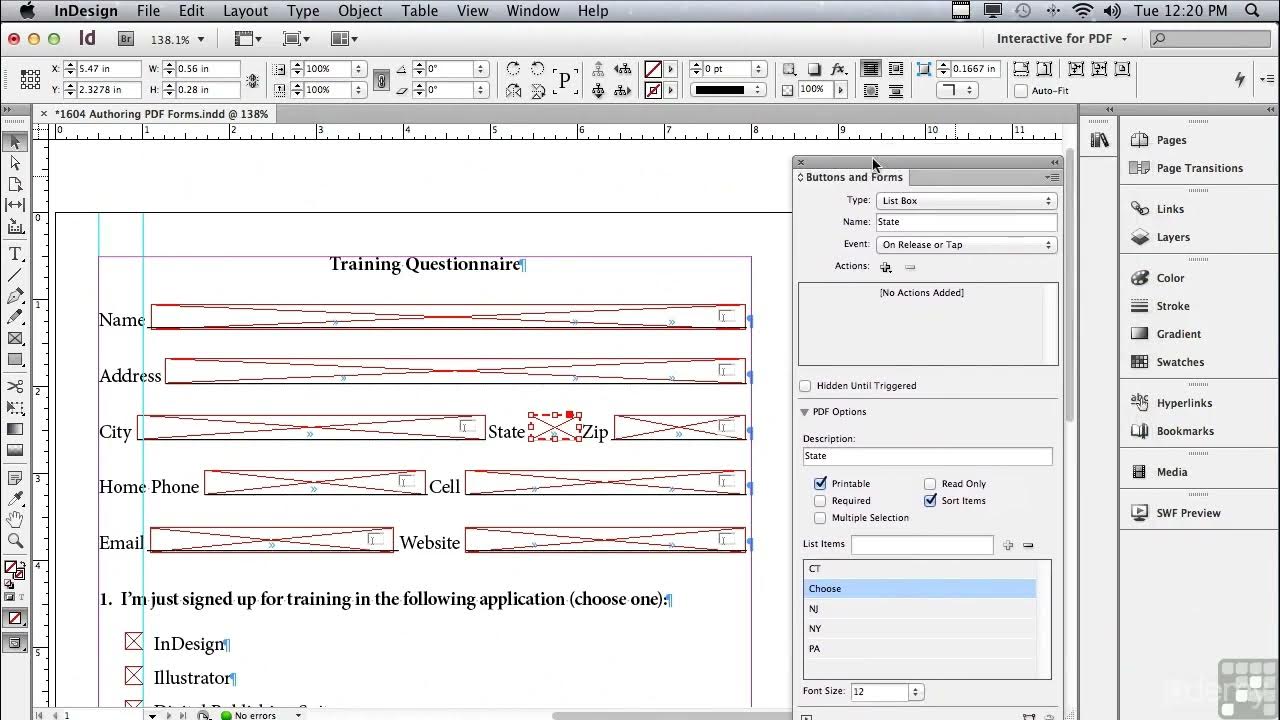The image size is (1280, 720).
Task: Open the Layers panel
Action: click(1173, 237)
